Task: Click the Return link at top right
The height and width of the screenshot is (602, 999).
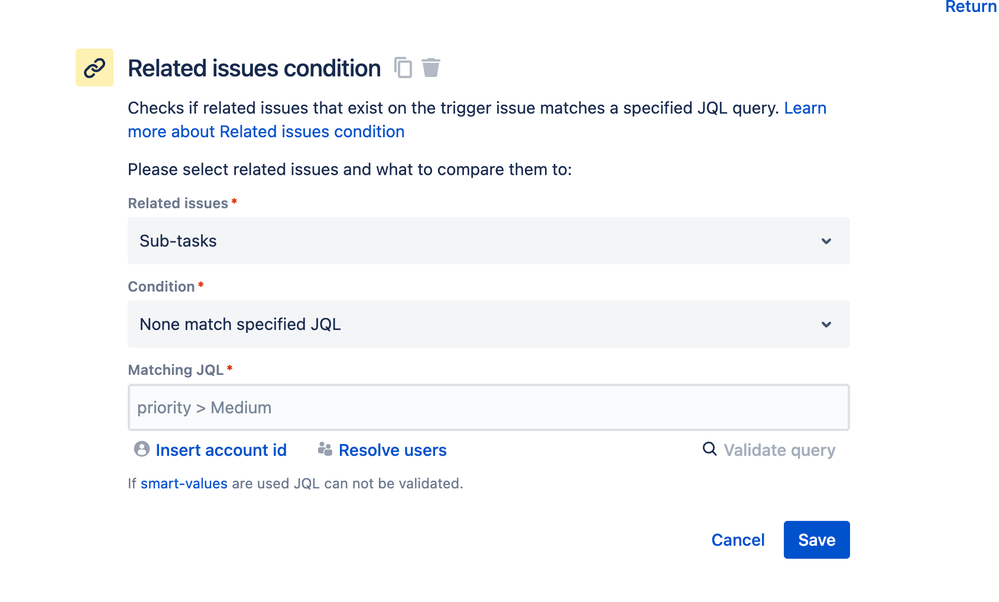Action: point(970,7)
